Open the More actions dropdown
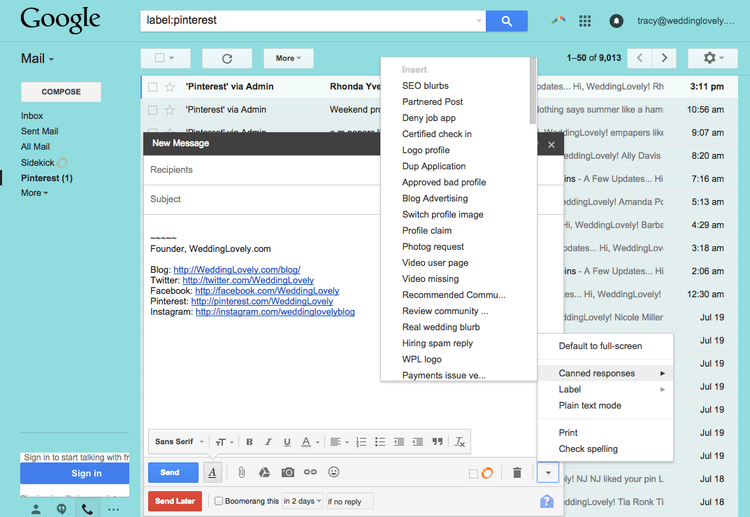Screen dimensions: 750x517 pyautogui.click(x=288, y=58)
